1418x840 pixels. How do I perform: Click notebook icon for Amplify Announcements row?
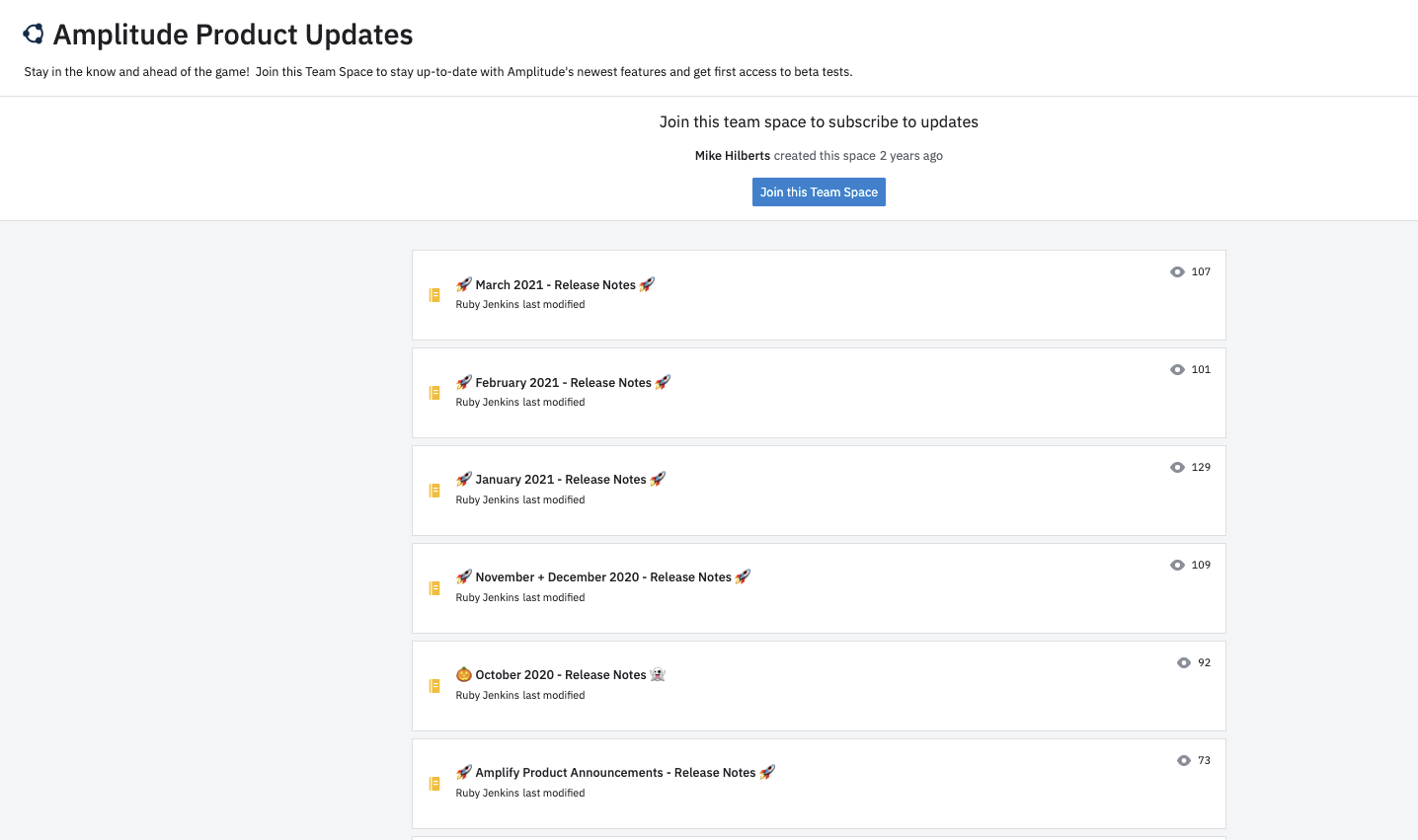click(x=434, y=784)
